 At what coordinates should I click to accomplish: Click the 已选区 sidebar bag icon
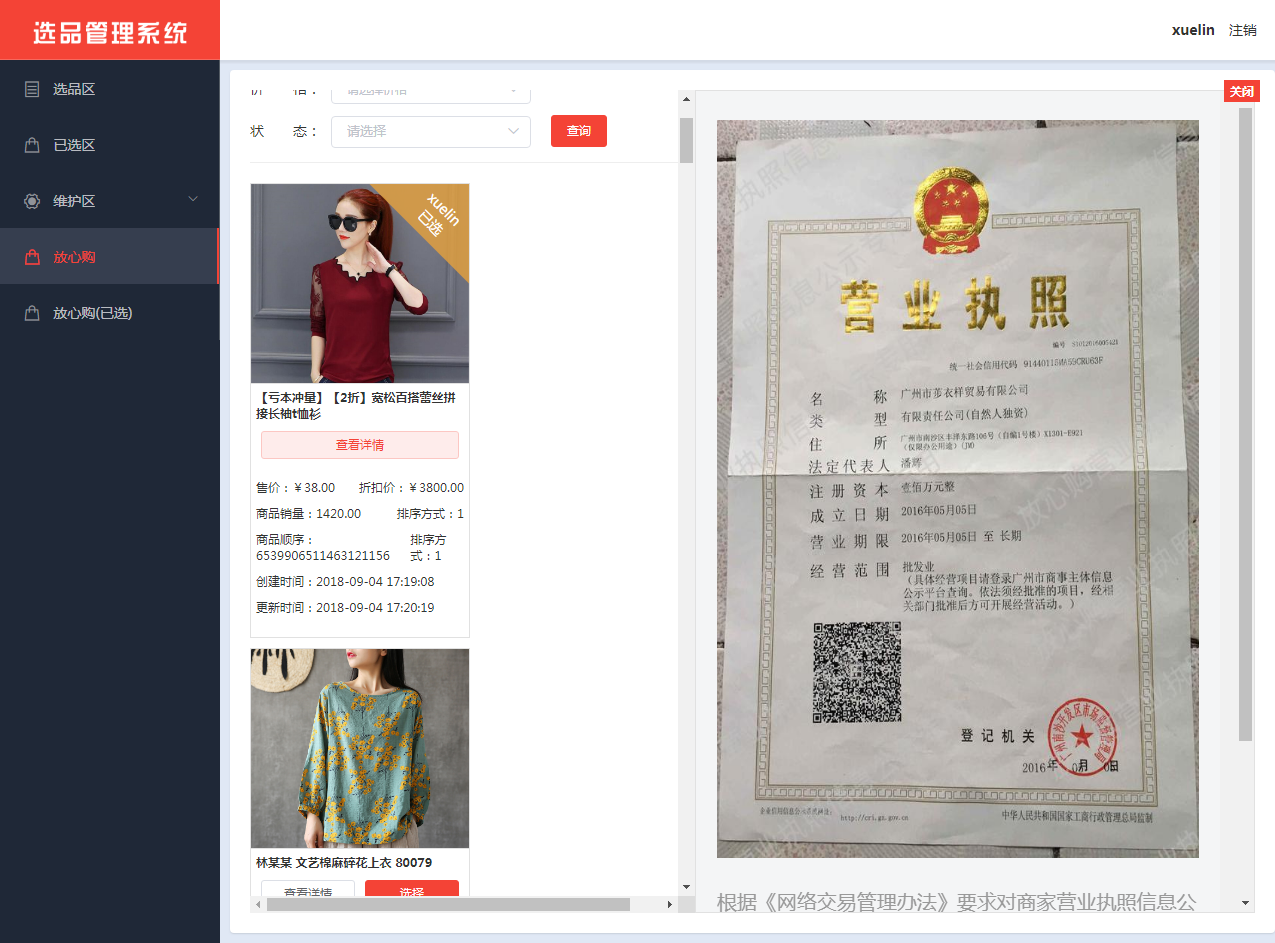[32, 145]
